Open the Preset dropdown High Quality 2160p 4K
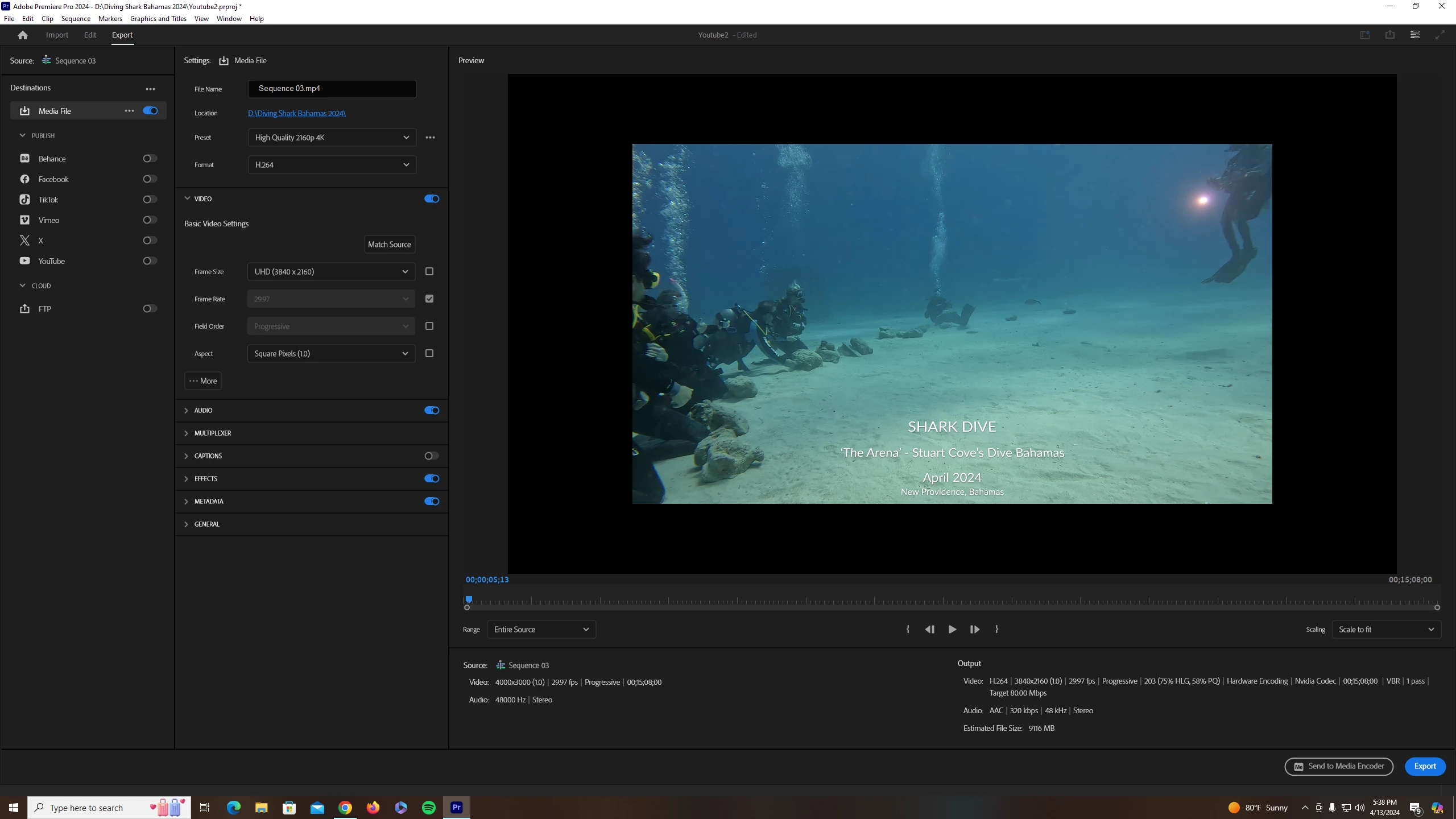The height and width of the screenshot is (819, 1456). click(332, 138)
